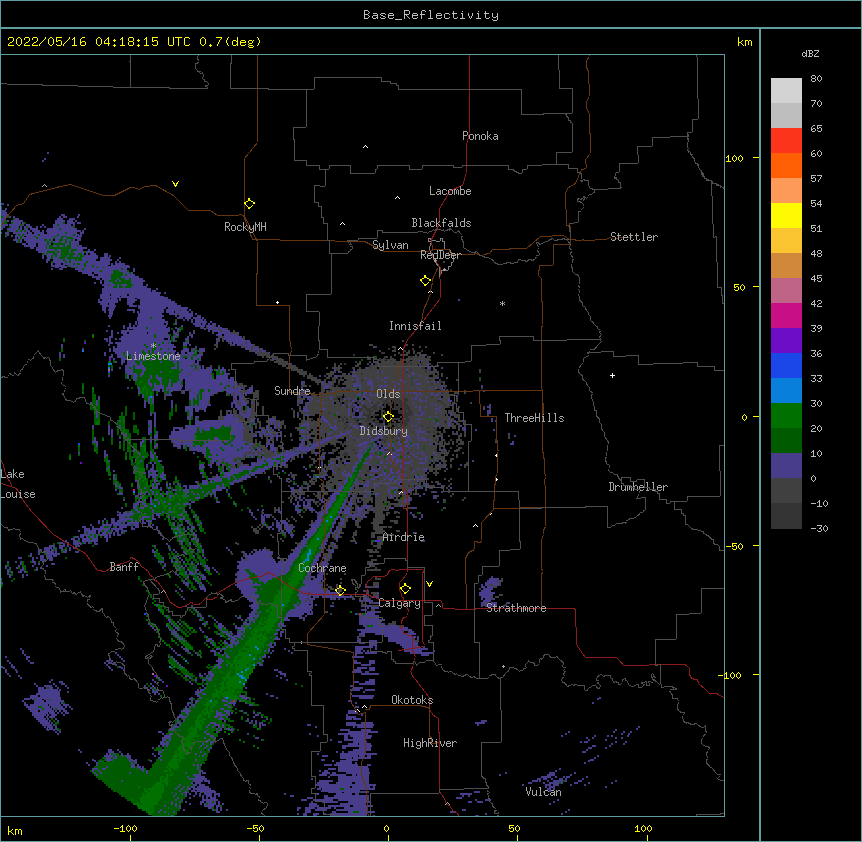The width and height of the screenshot is (862, 842).
Task: Click the Didsbury label
Action: pyautogui.click(x=383, y=431)
